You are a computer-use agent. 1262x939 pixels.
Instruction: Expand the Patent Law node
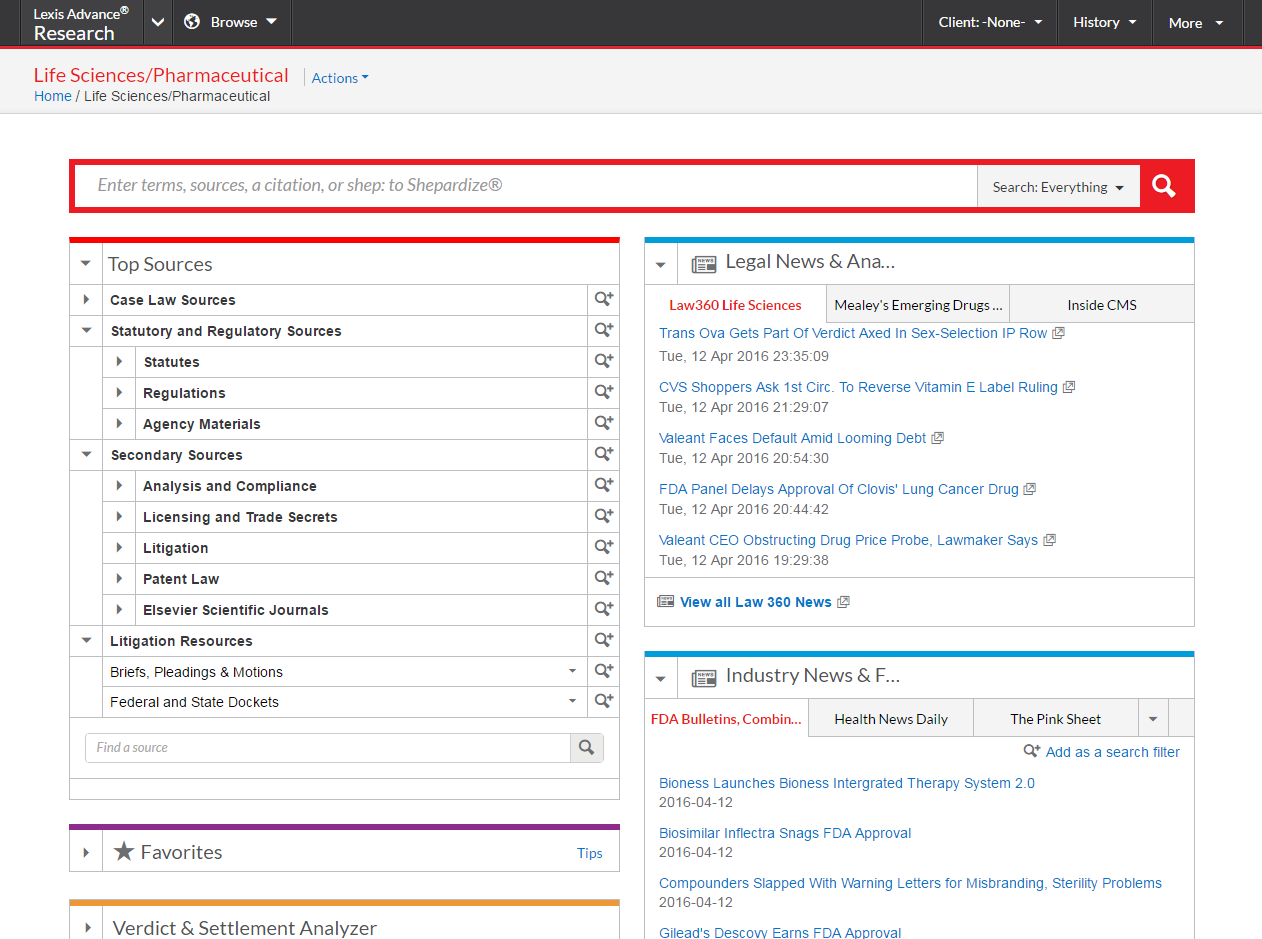(x=119, y=578)
